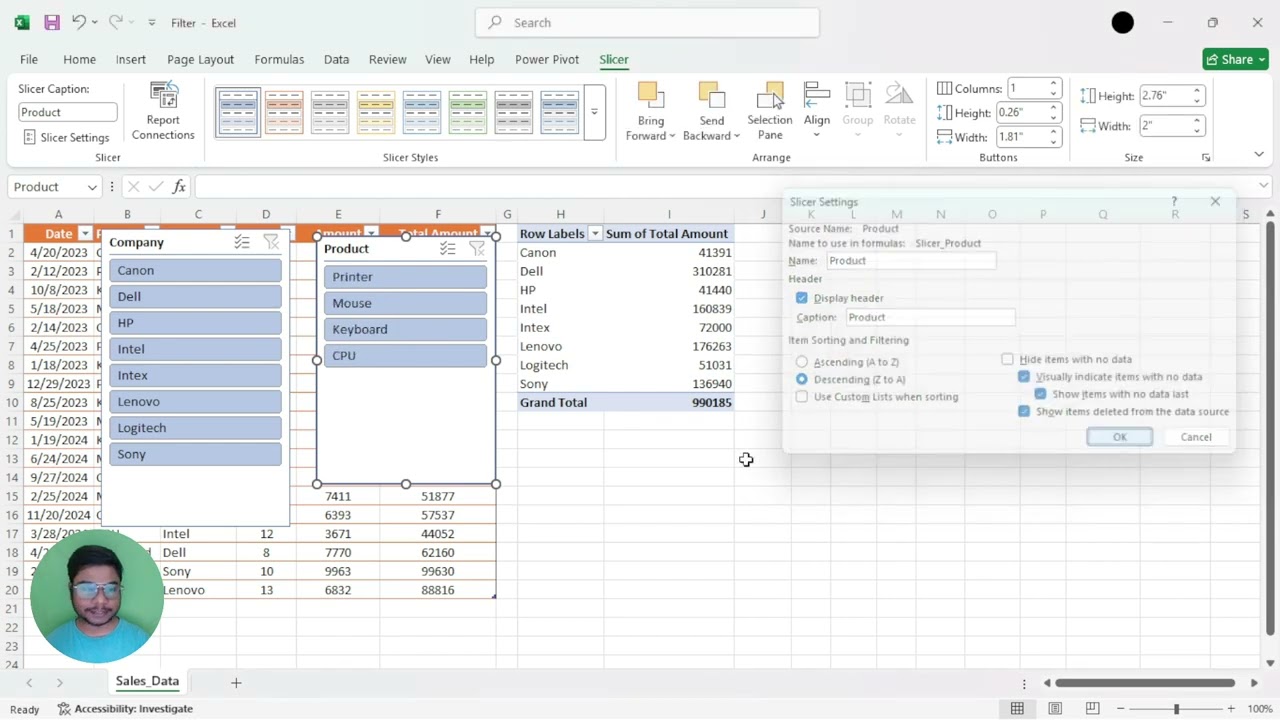Open Slicer Settings from the ribbon
Screen dimensions: 1280x720
point(66,137)
